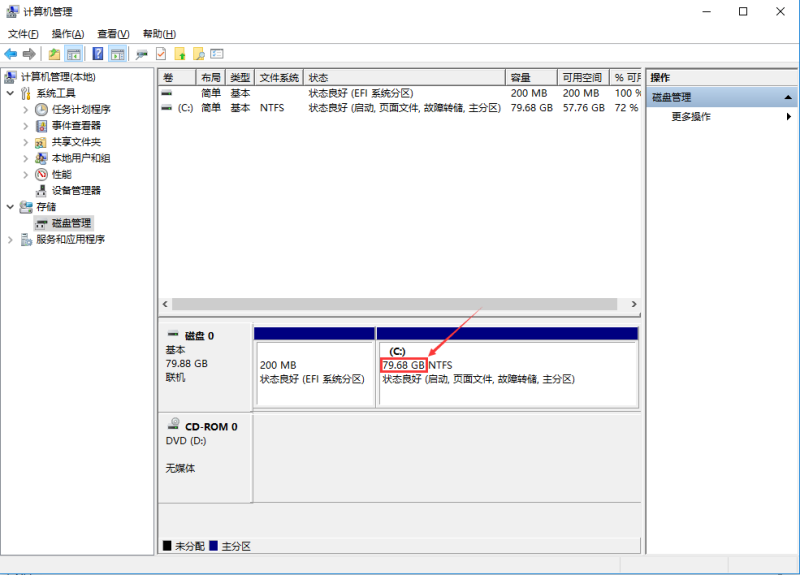Sort by 布局 column header
The height and width of the screenshot is (575, 800).
tap(211, 78)
